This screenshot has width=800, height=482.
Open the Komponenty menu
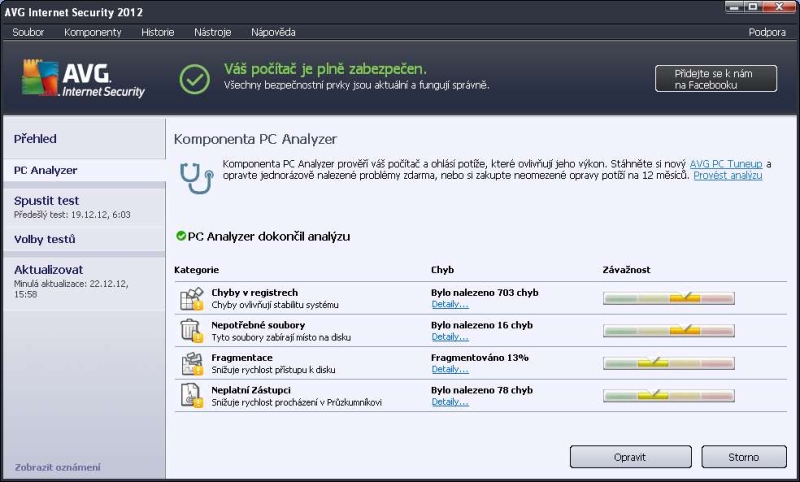click(x=92, y=32)
